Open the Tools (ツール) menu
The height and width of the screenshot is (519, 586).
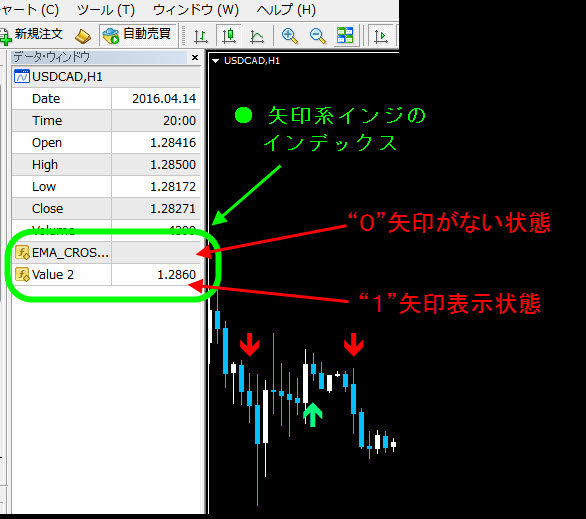click(106, 10)
